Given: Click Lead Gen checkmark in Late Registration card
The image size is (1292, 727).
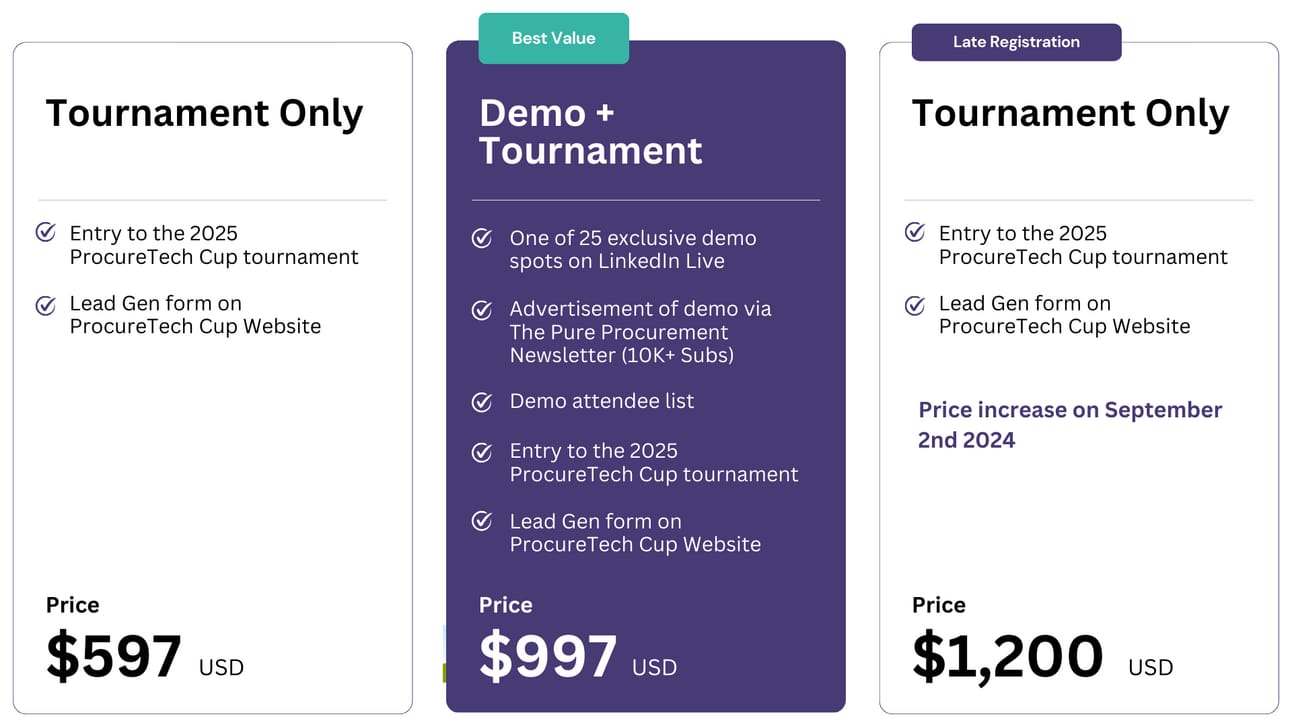Looking at the screenshot, I should coord(914,304).
